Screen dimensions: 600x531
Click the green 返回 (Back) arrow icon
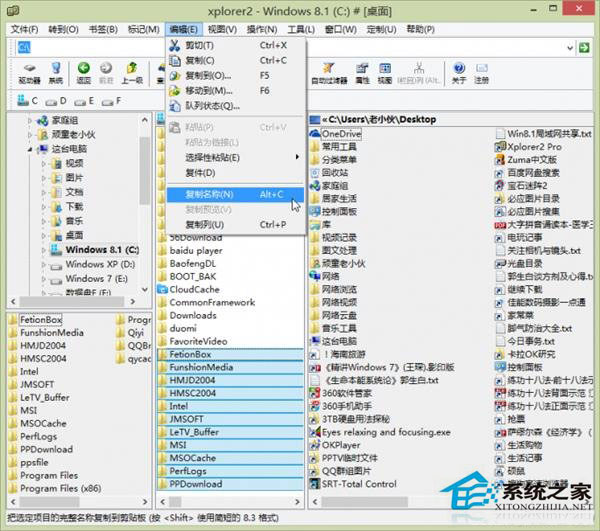coord(83,73)
